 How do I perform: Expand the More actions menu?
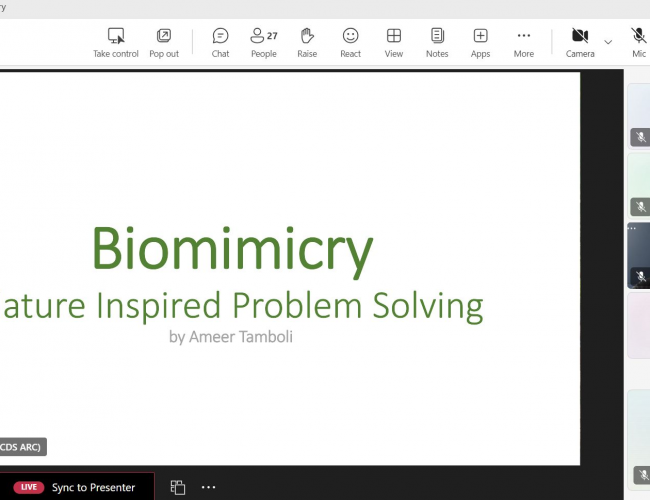pyautogui.click(x=524, y=42)
